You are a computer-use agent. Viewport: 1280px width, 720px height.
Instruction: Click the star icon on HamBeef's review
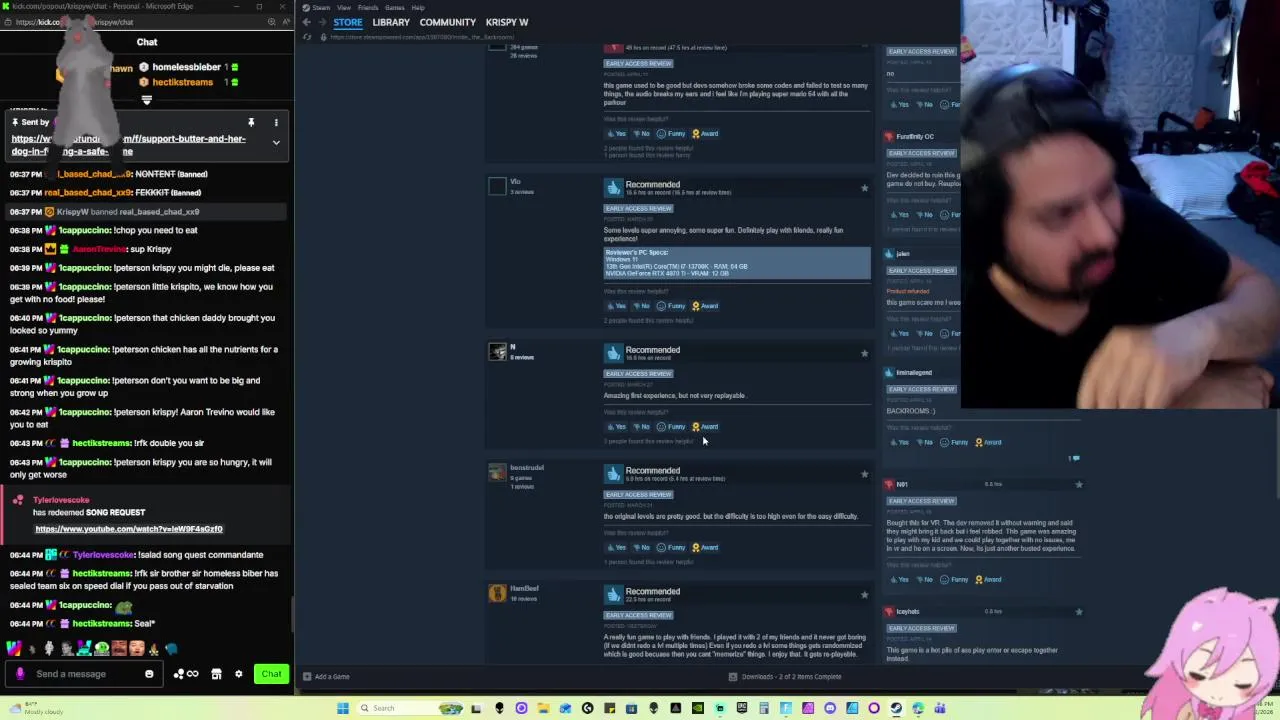coord(865,595)
